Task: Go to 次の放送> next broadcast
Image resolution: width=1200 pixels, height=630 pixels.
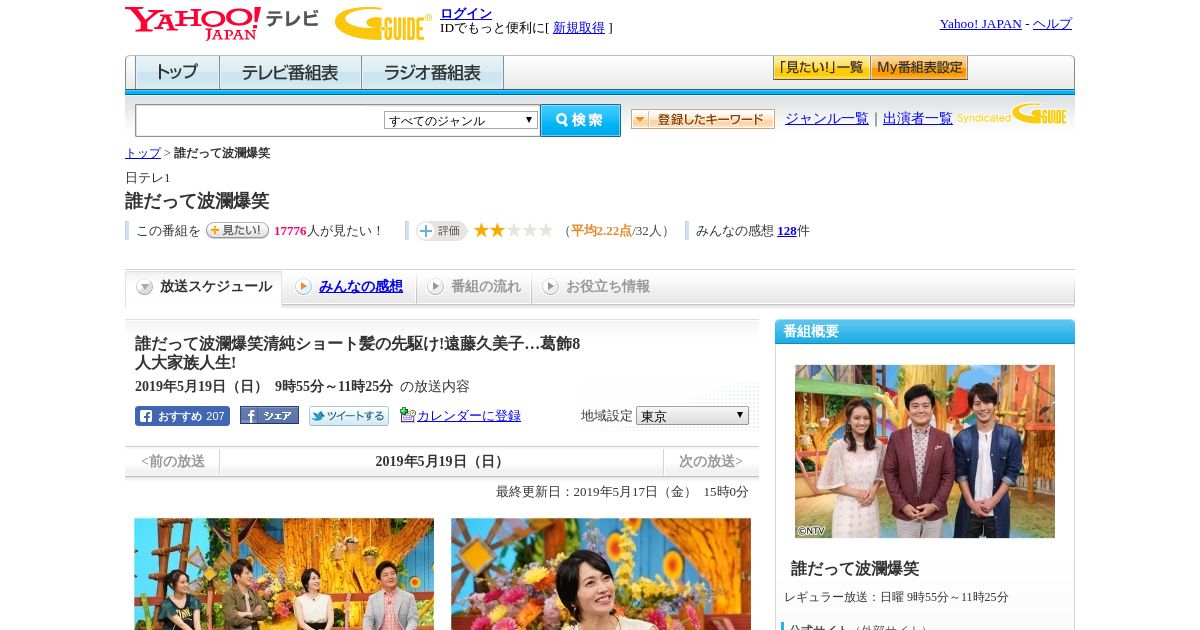Action: (x=711, y=462)
